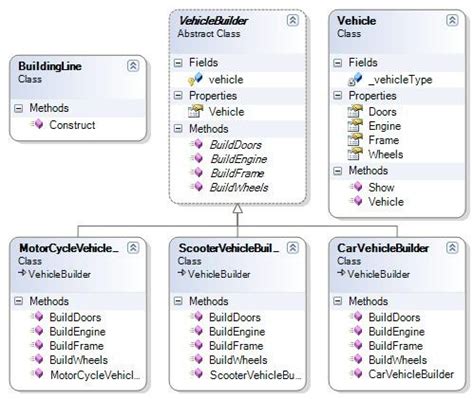Collapse Fields section in VehicleBuilder
The image size is (474, 399).
[178, 63]
